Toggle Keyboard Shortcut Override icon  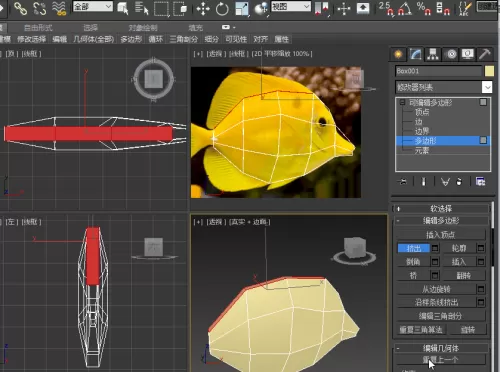(x=363, y=9)
